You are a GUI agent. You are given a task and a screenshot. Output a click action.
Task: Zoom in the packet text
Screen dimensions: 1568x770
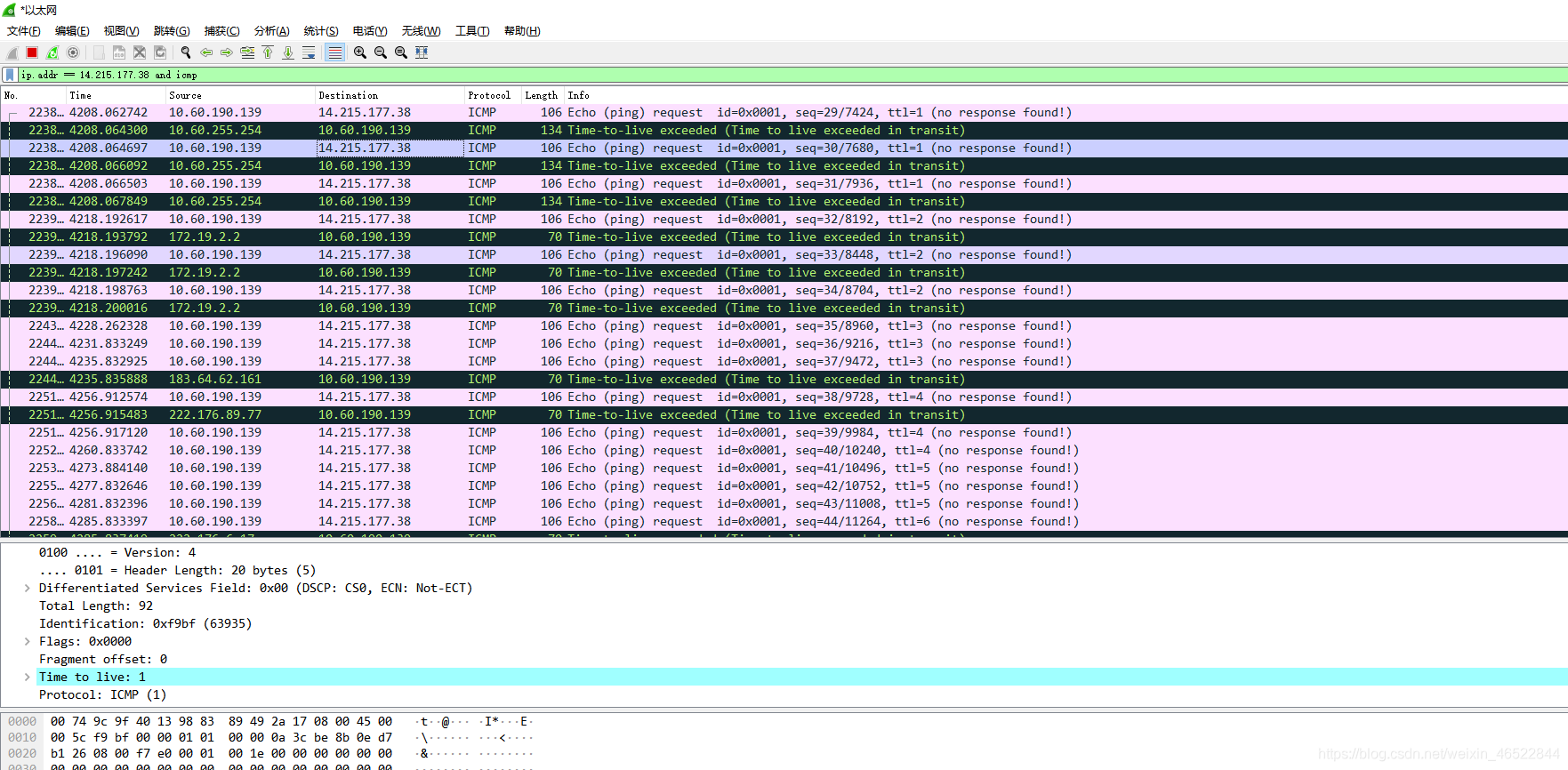pyautogui.click(x=360, y=52)
